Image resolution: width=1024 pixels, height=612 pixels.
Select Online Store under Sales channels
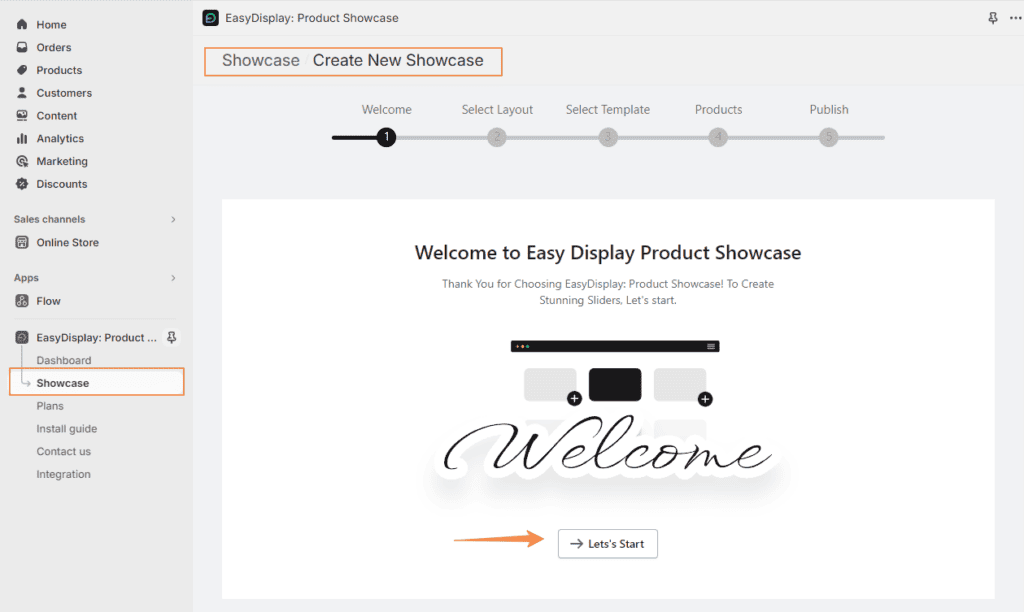pos(67,242)
